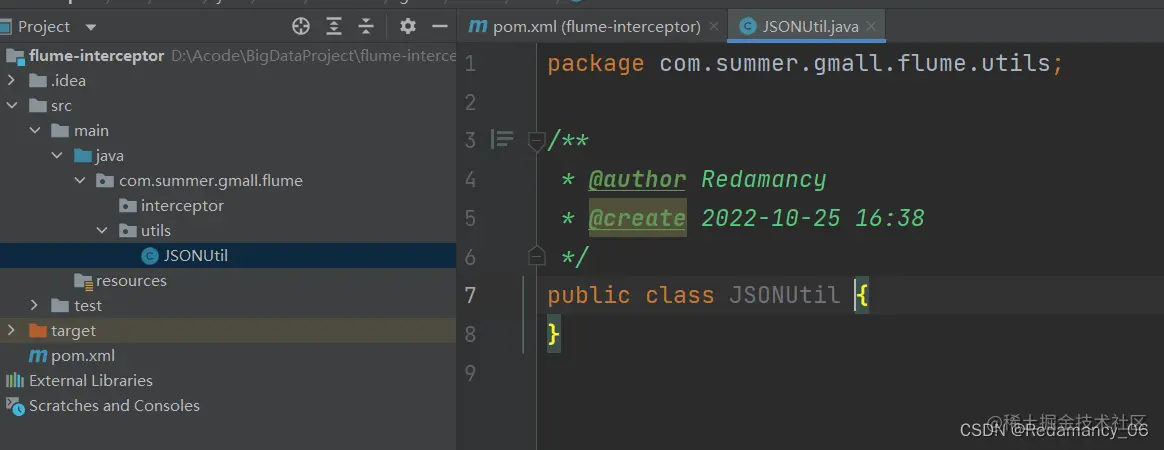
Task: Click the fold end marker at line 6
Action: (x=536, y=256)
